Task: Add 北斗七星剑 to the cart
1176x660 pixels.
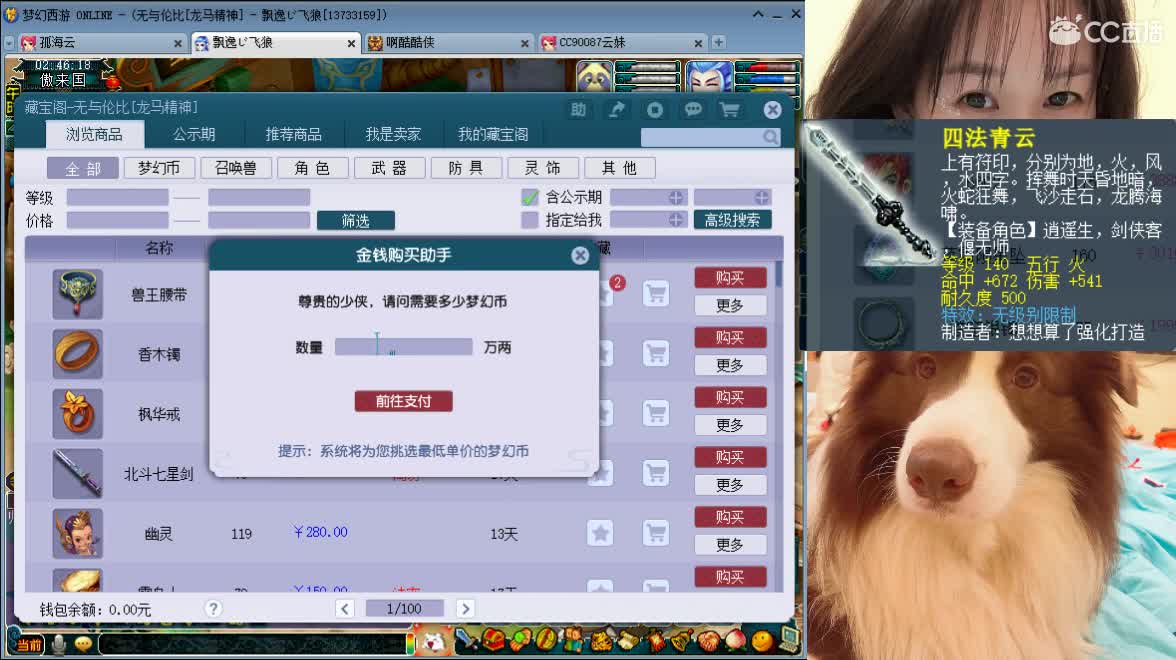Action: point(656,473)
